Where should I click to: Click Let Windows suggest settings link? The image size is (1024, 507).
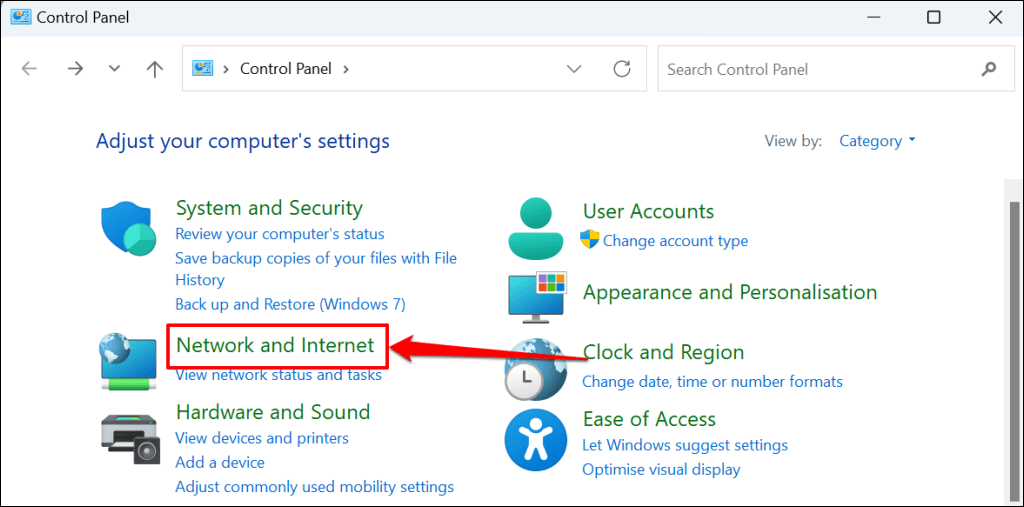685,446
